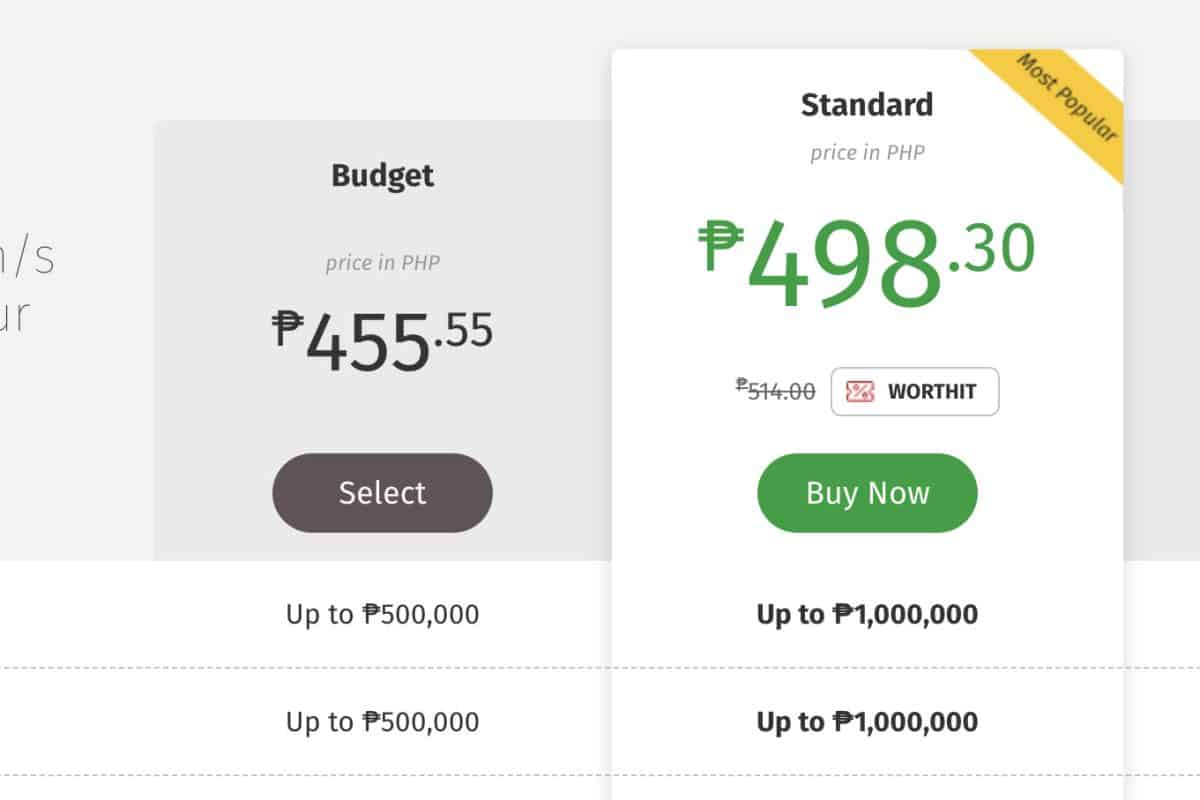This screenshot has height=800, width=1200.
Task: Click the .55 cents on Budget price
Action: [x=464, y=332]
